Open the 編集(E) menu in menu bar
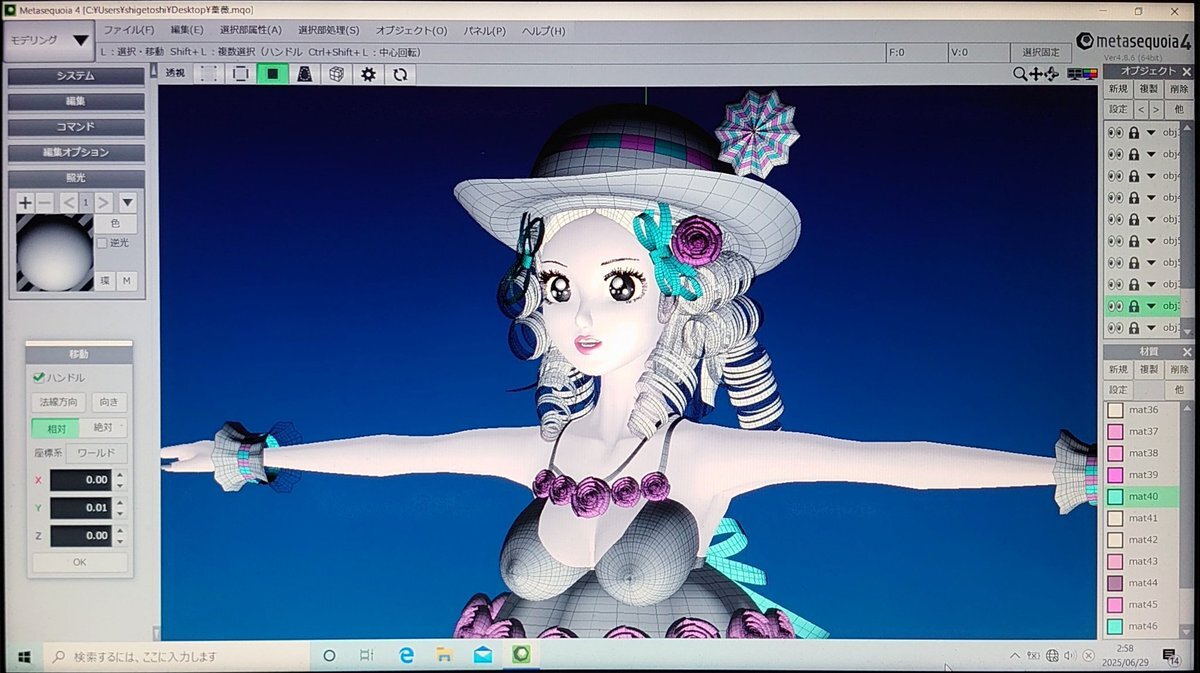1200x673 pixels. (x=187, y=31)
